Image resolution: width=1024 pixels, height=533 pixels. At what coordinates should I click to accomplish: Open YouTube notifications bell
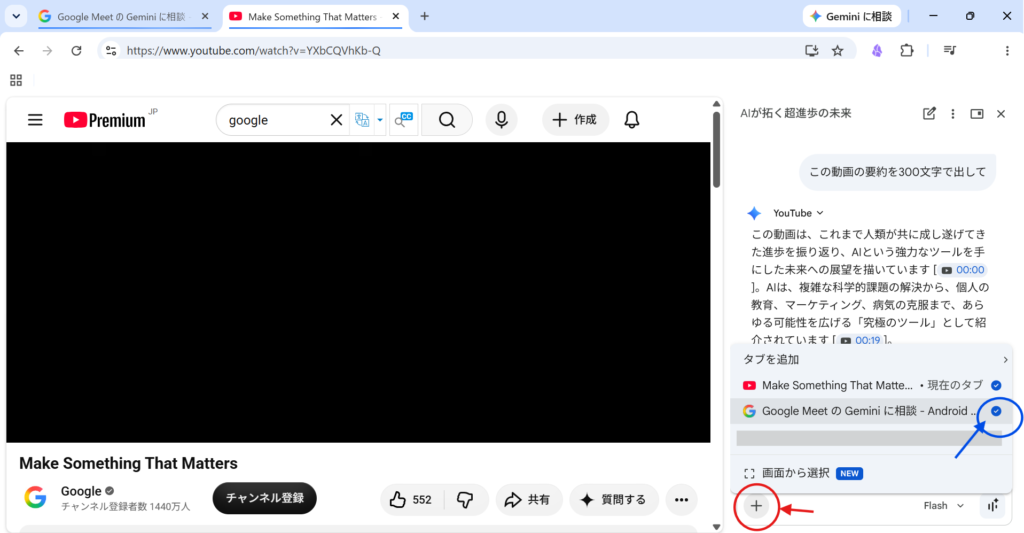click(632, 120)
